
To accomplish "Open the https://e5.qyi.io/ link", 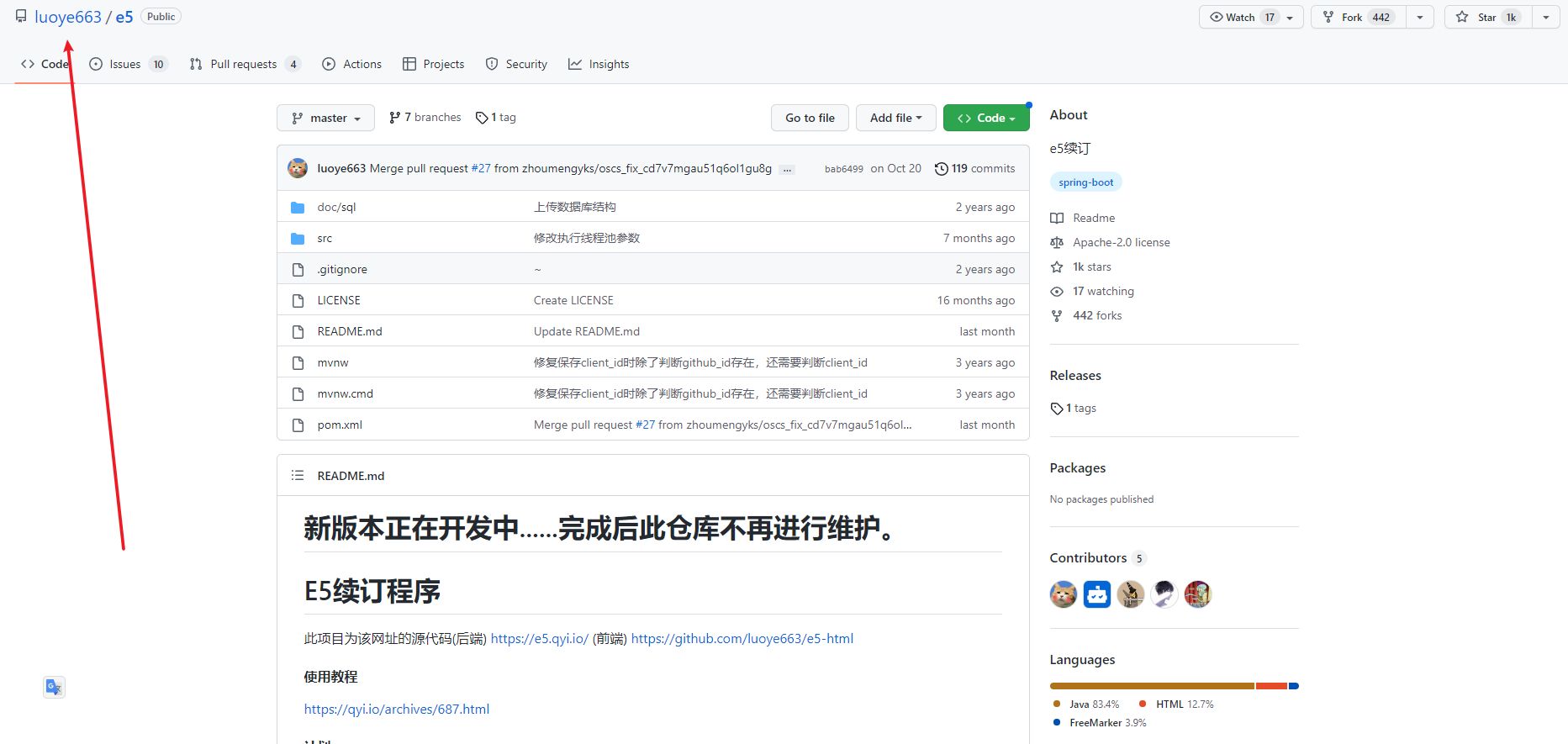I will click(540, 639).
